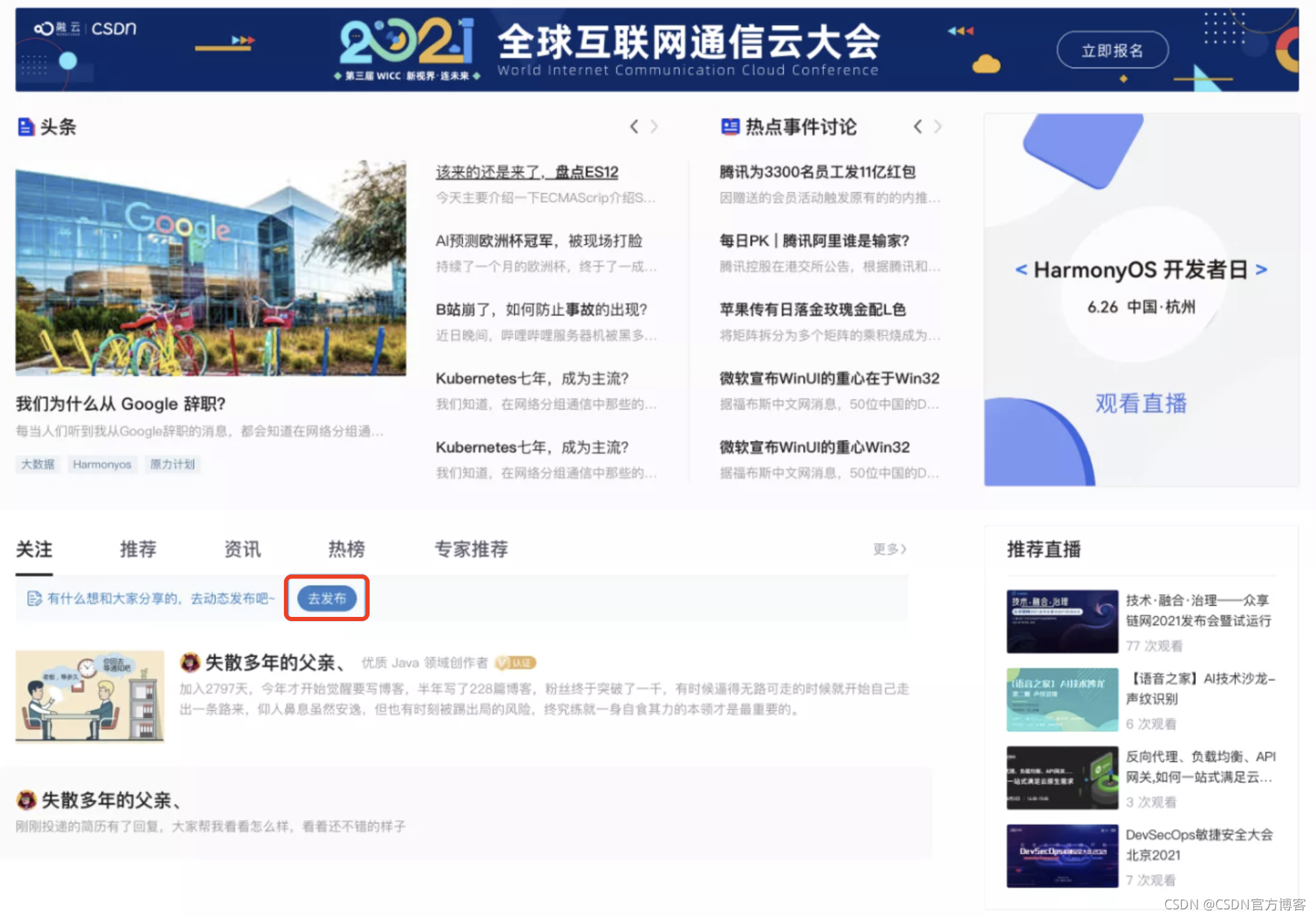Open 语音之家 AI技术沙龙 livestream thumbnail
Viewport: 1316px width, 917px height.
[1062, 699]
